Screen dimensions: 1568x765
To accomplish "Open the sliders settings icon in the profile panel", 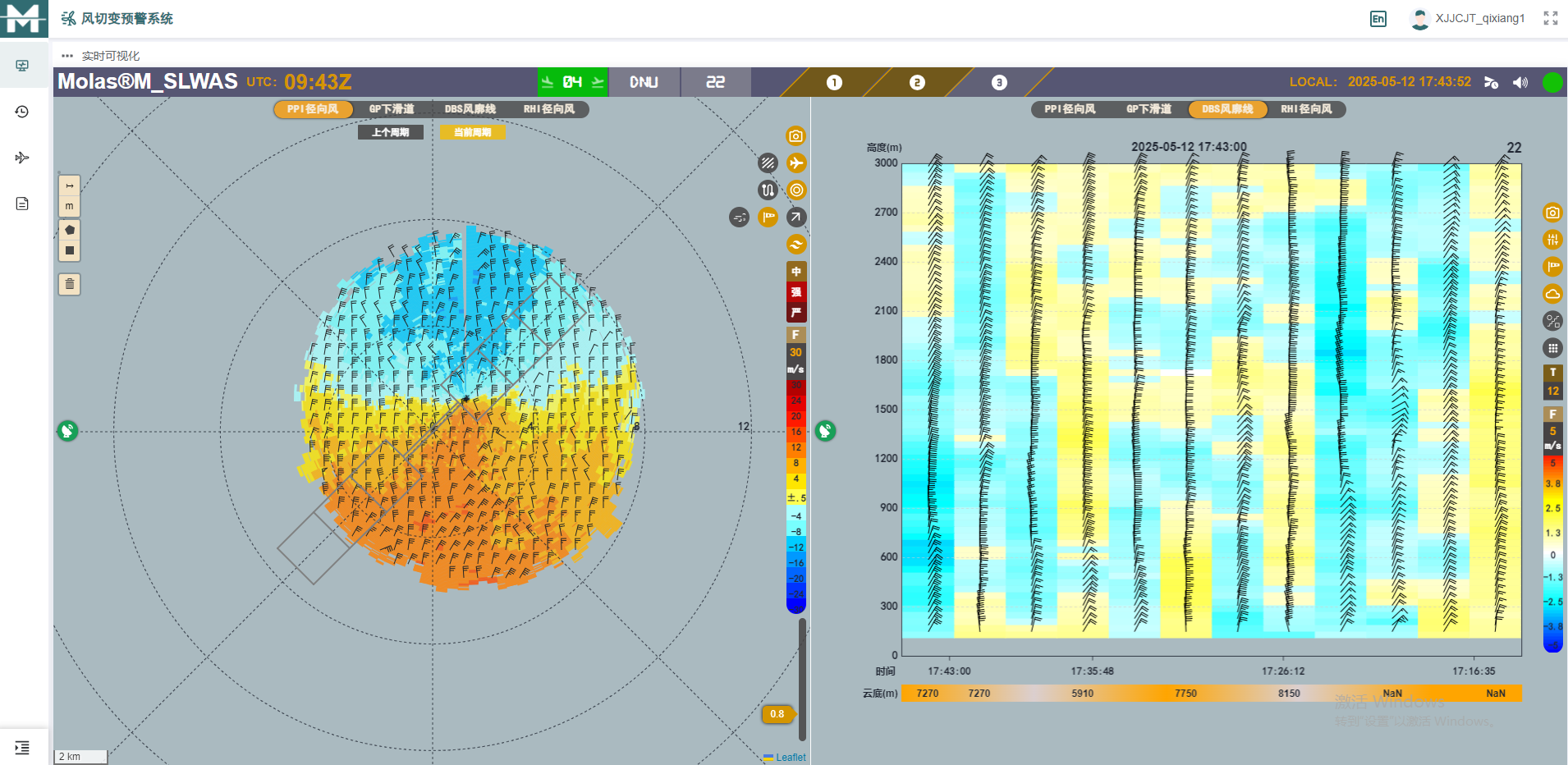I will 1552,240.
